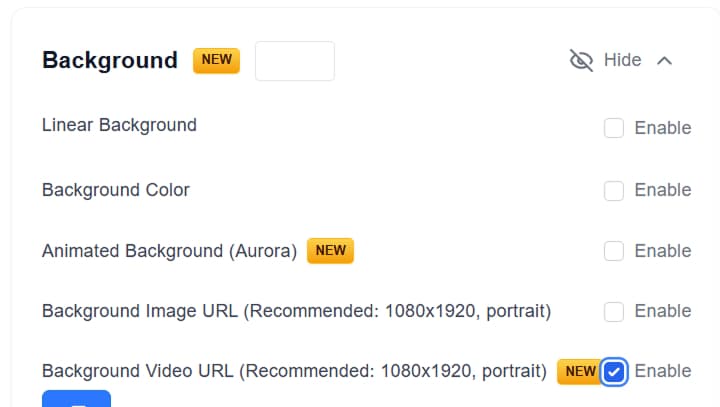Tick the Background Image URL checkbox
Viewport: 720px width, 407px height.
coord(614,312)
